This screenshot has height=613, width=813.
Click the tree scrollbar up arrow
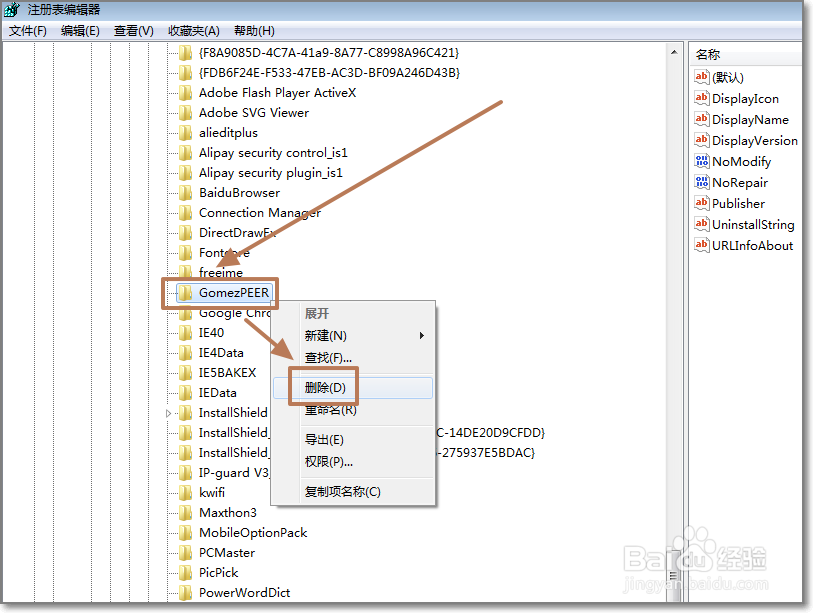coord(674,52)
